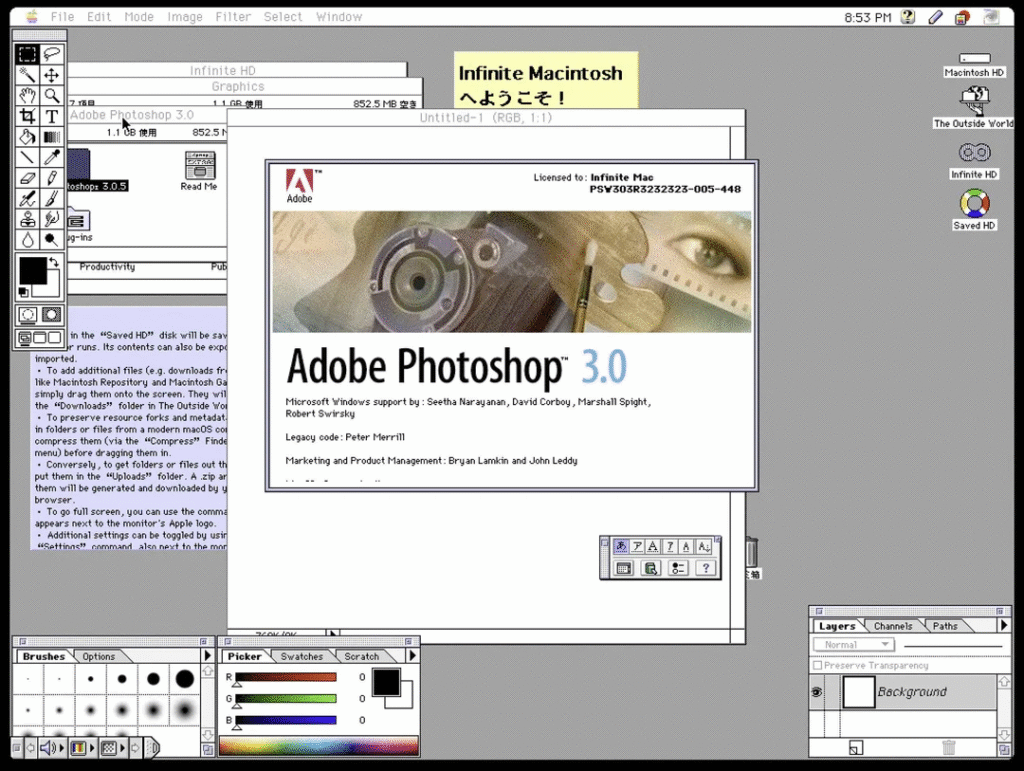1024x771 pixels.
Task: Create new layer icon in Layers palette
Action: [856, 748]
